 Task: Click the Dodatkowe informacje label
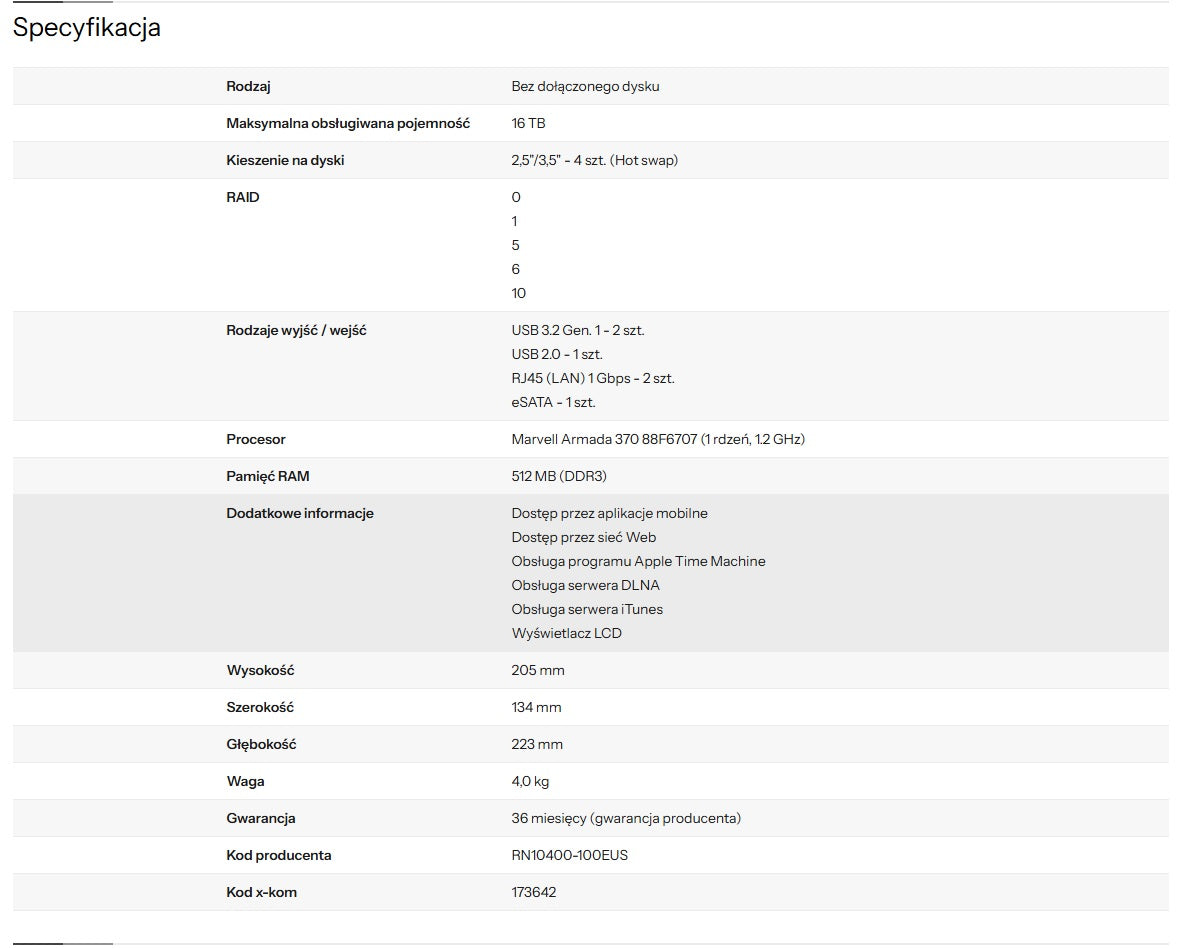[x=300, y=513]
